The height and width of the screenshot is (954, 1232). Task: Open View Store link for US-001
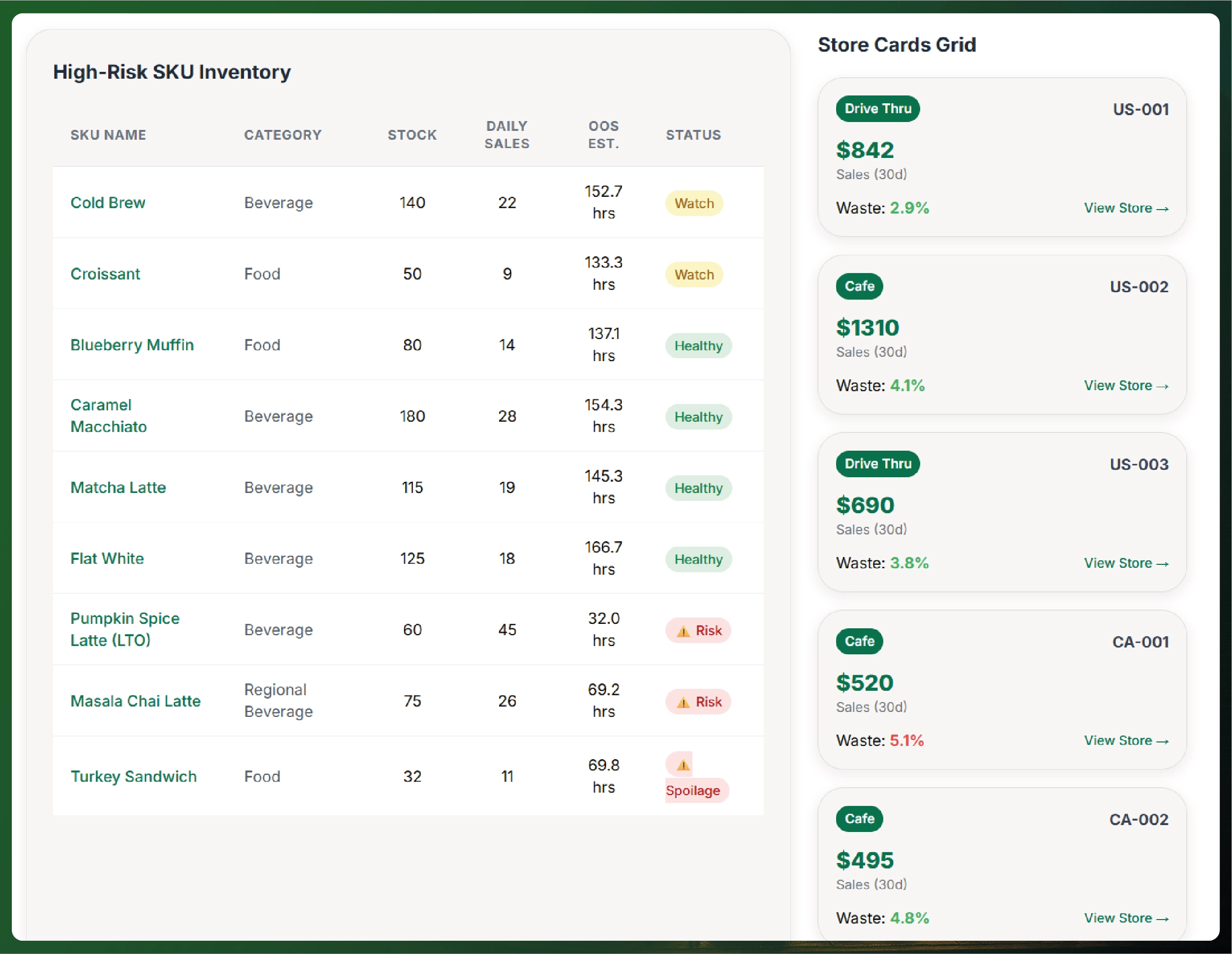coord(1125,208)
